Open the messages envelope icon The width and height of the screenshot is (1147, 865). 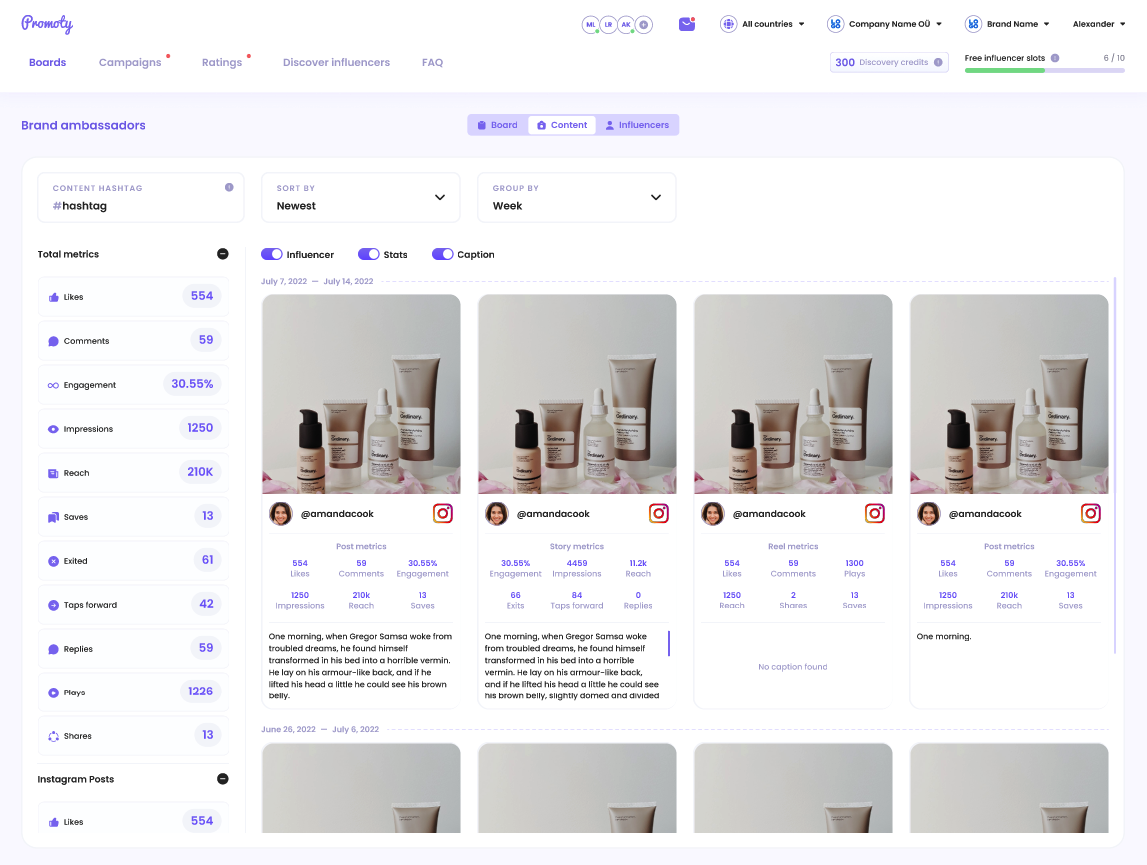coord(686,24)
